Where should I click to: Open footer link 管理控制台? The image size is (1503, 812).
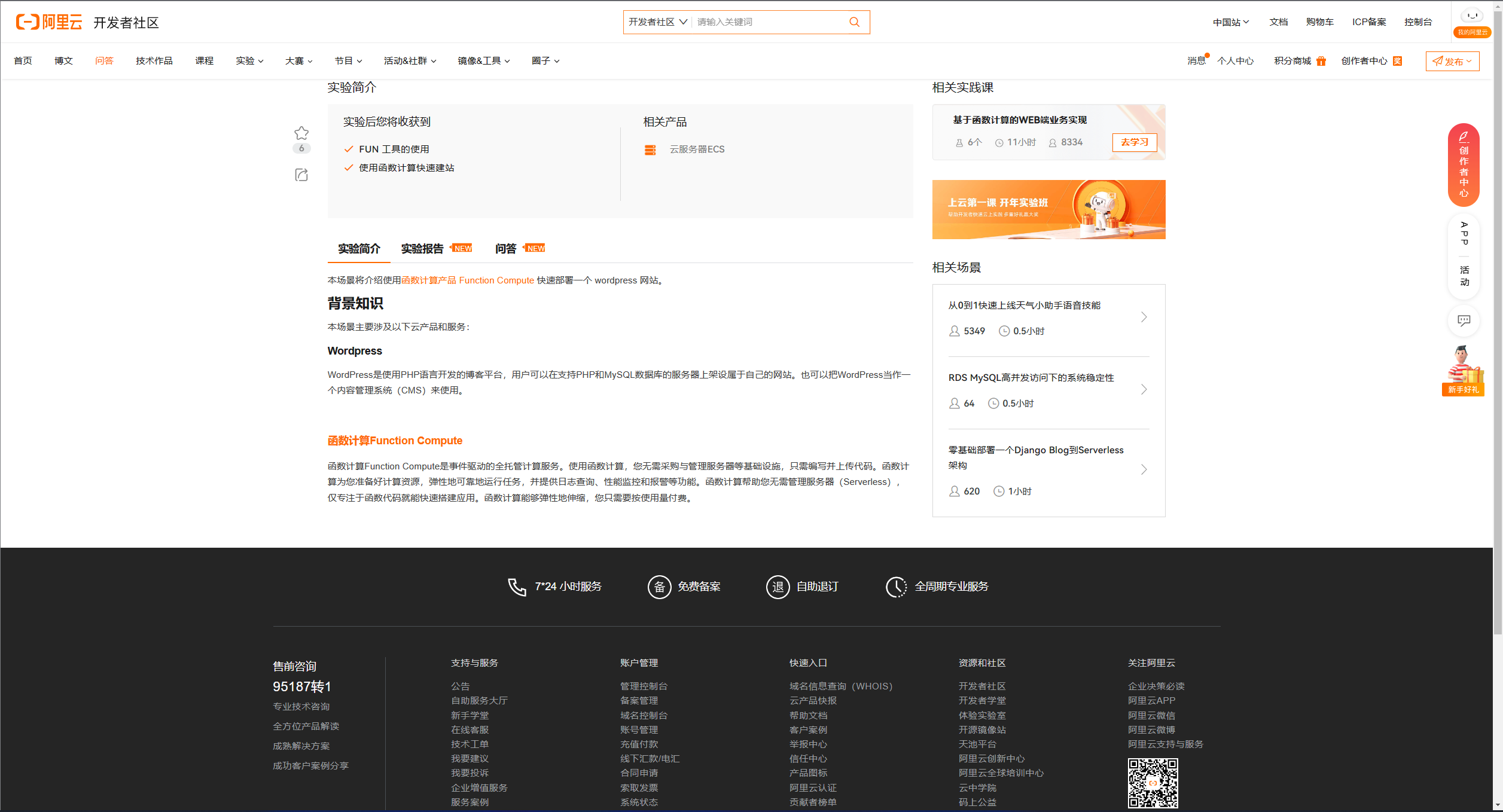[x=644, y=686]
